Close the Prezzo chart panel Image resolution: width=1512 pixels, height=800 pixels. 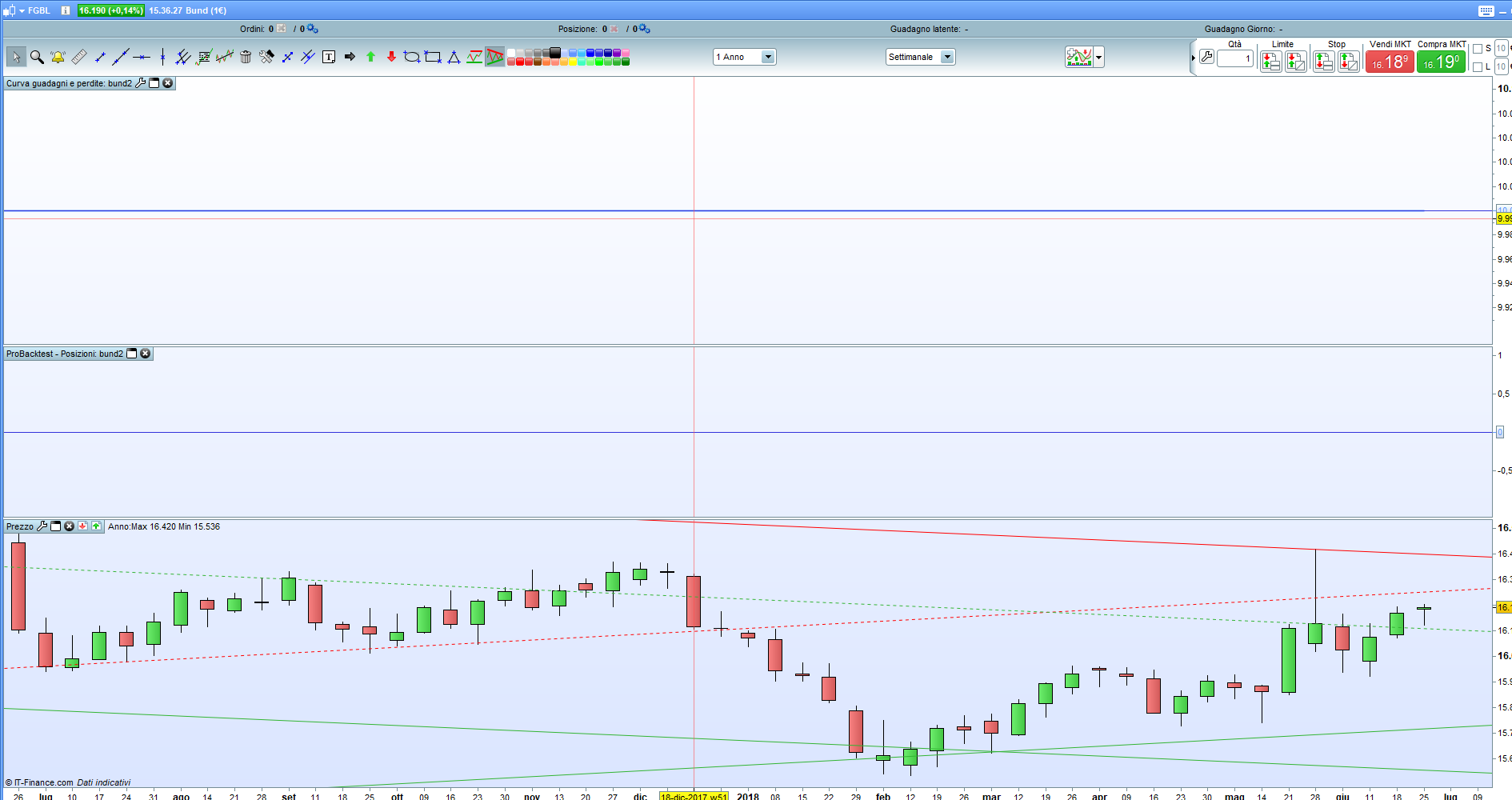(x=70, y=526)
